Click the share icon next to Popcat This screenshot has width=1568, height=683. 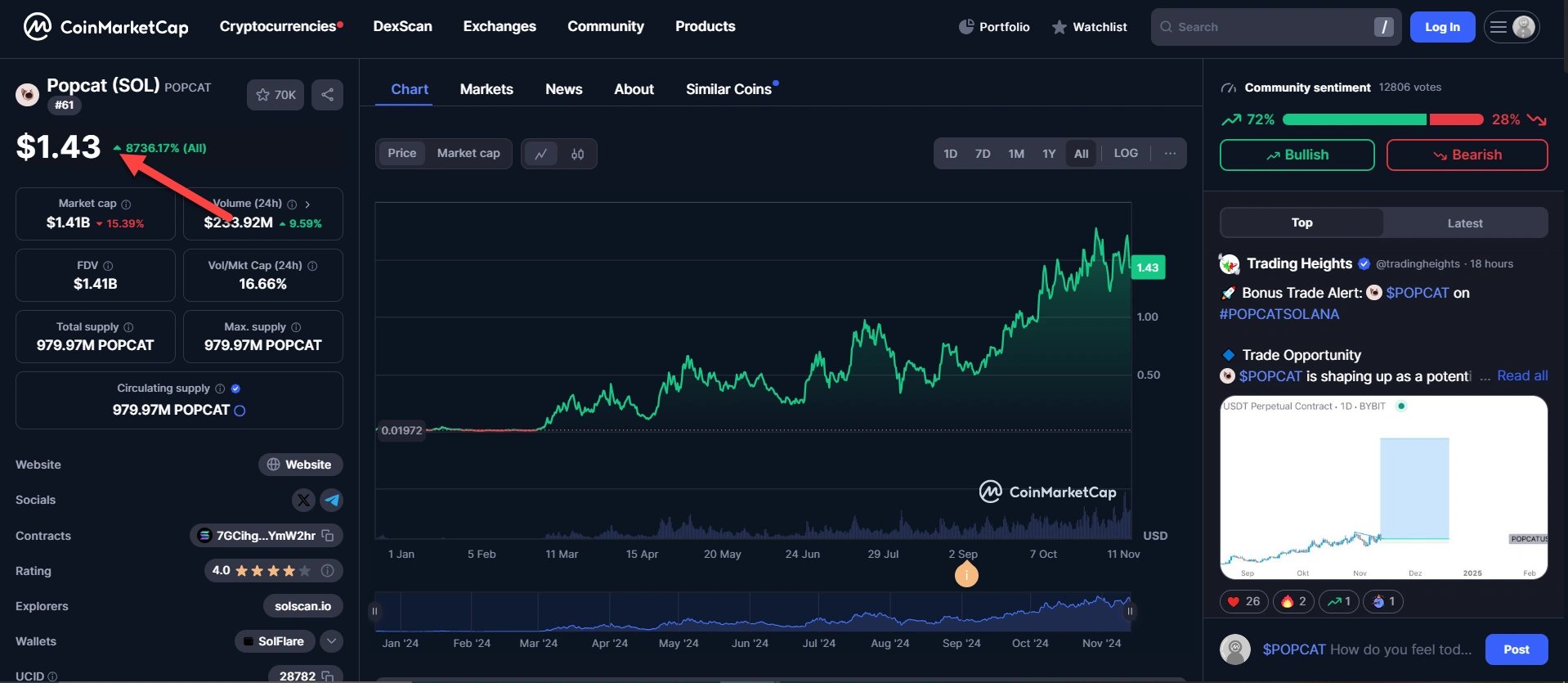click(x=327, y=95)
